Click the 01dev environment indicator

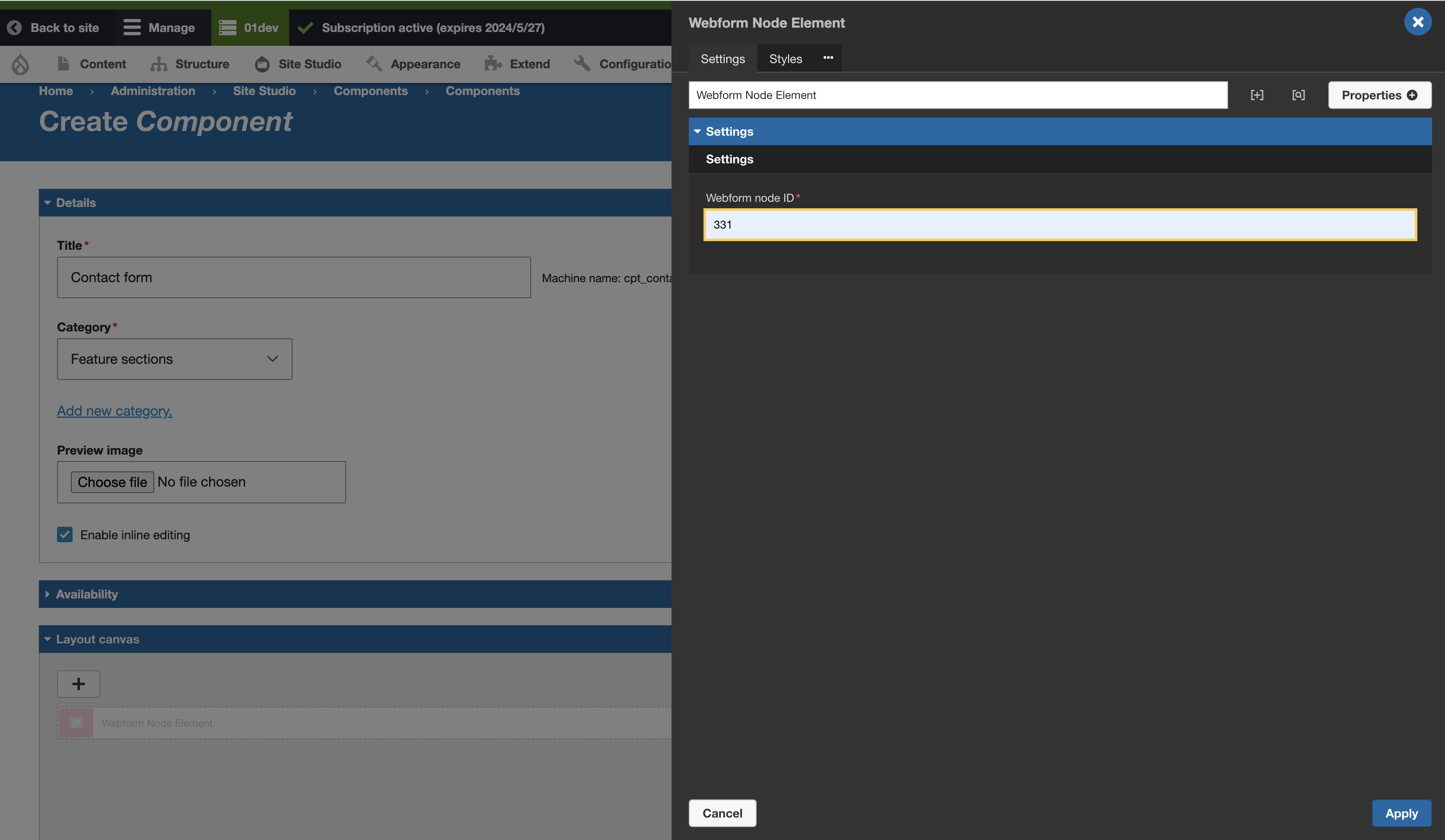(250, 28)
